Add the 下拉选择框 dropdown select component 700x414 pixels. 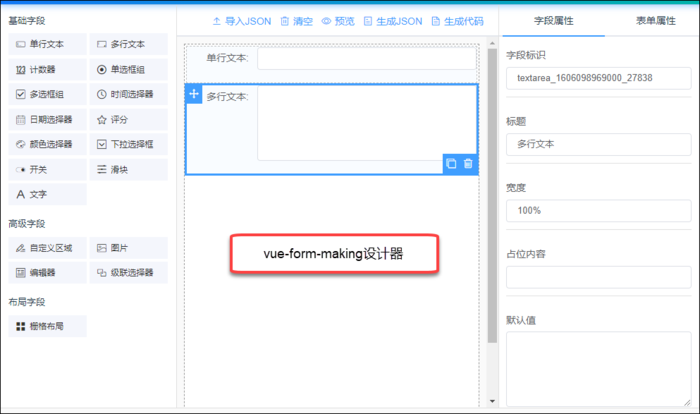tap(129, 144)
